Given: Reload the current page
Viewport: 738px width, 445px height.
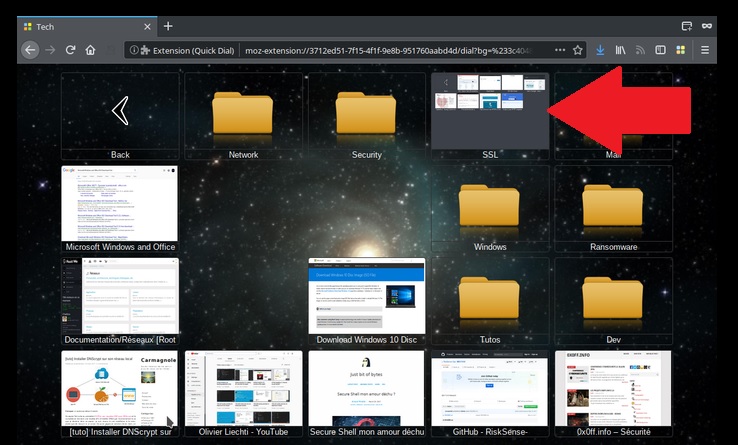Looking at the screenshot, I should coord(70,49).
